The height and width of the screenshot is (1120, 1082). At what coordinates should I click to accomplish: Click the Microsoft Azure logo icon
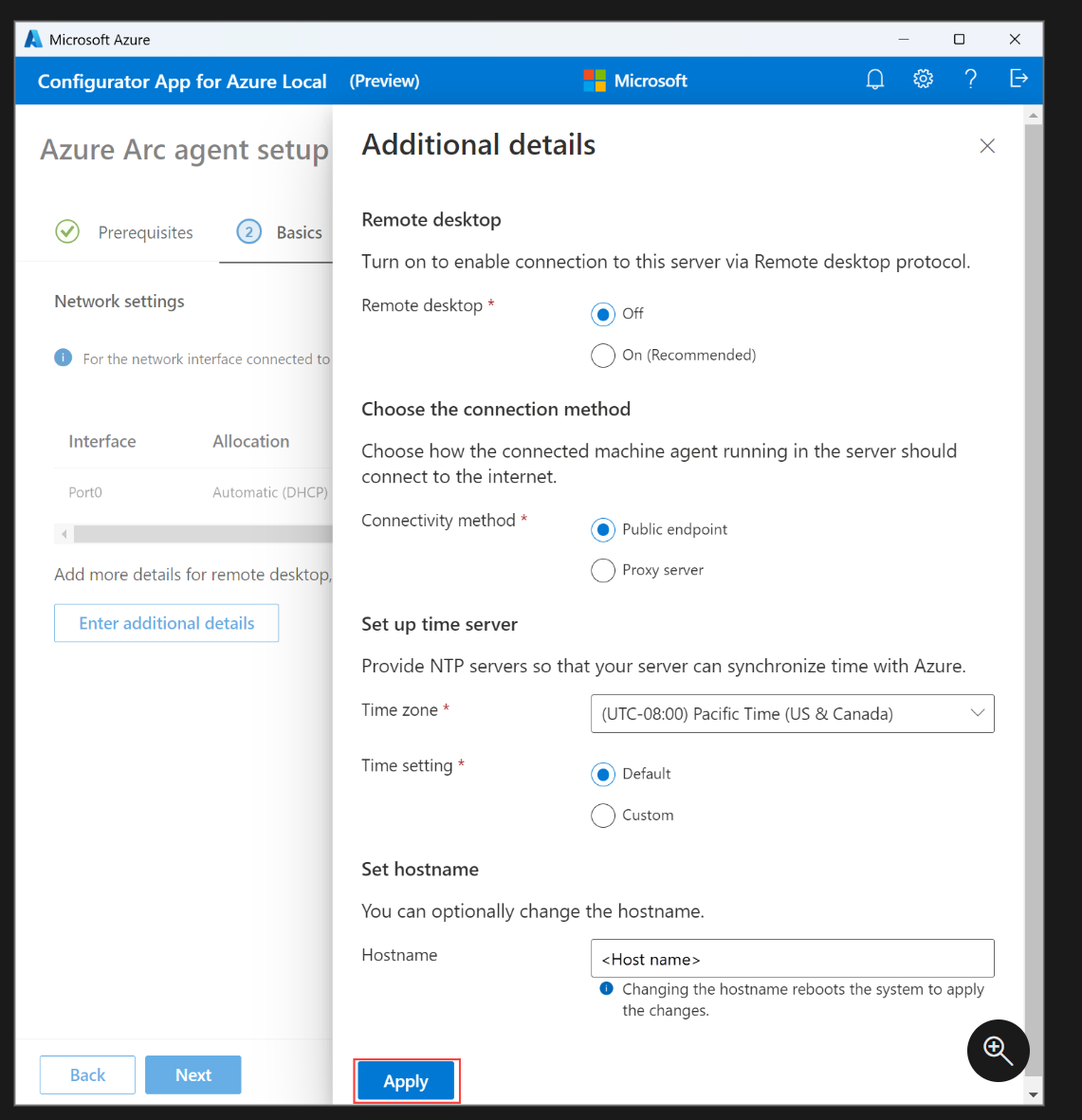33,39
